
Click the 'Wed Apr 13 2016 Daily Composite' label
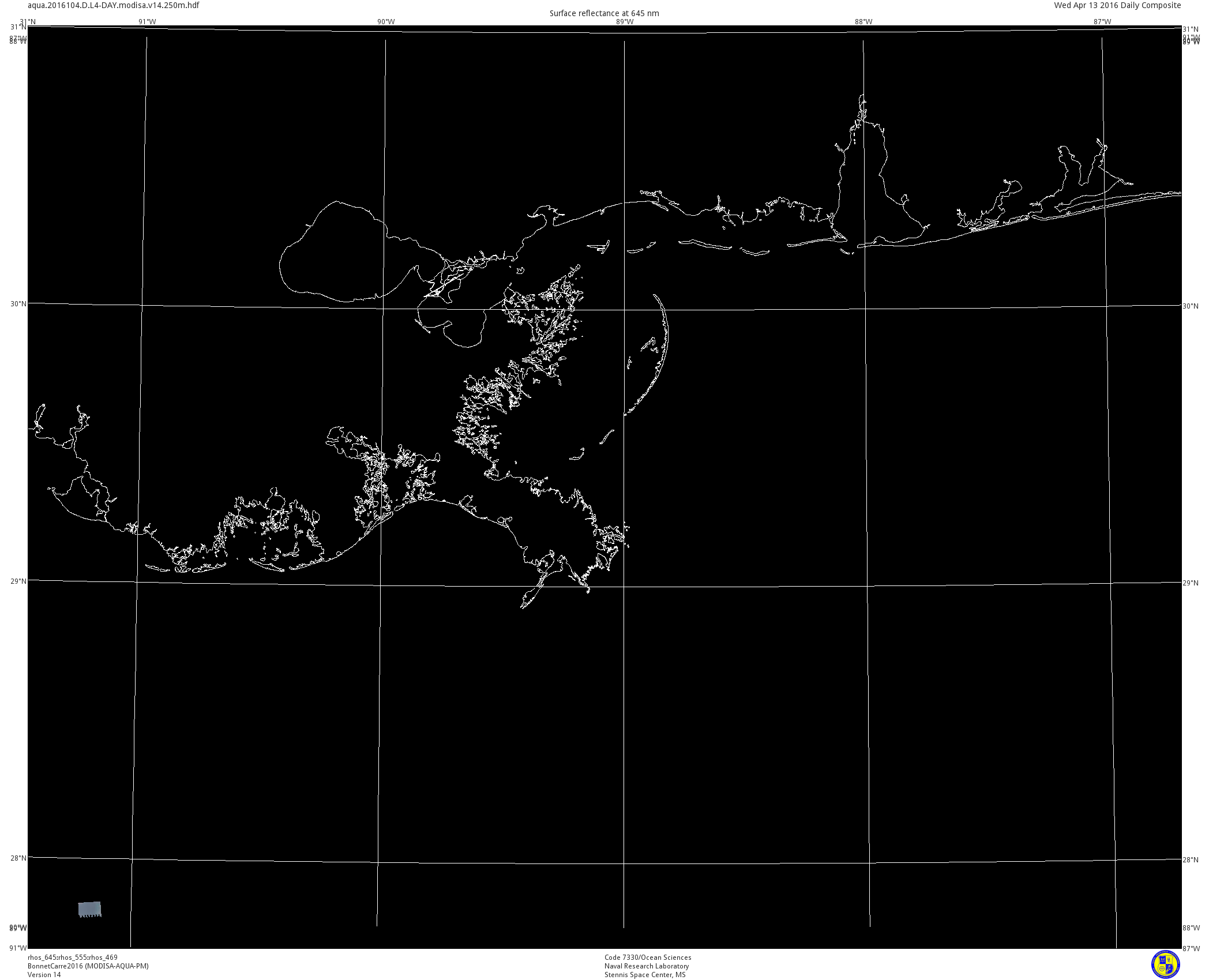[1117, 5]
